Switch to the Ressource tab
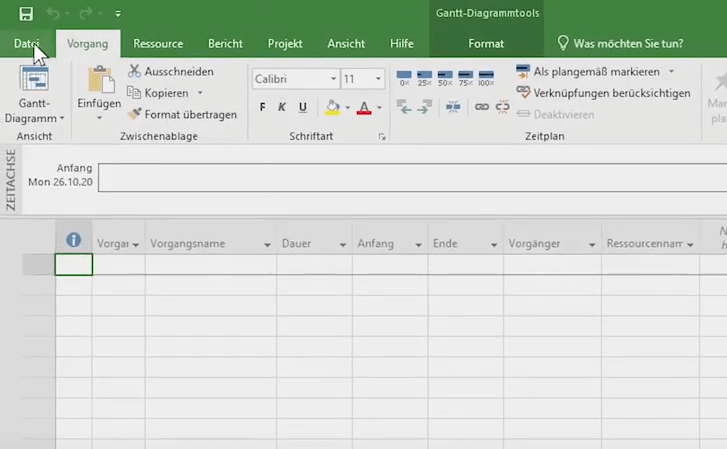Viewport: 727px width, 449px height. point(158,44)
